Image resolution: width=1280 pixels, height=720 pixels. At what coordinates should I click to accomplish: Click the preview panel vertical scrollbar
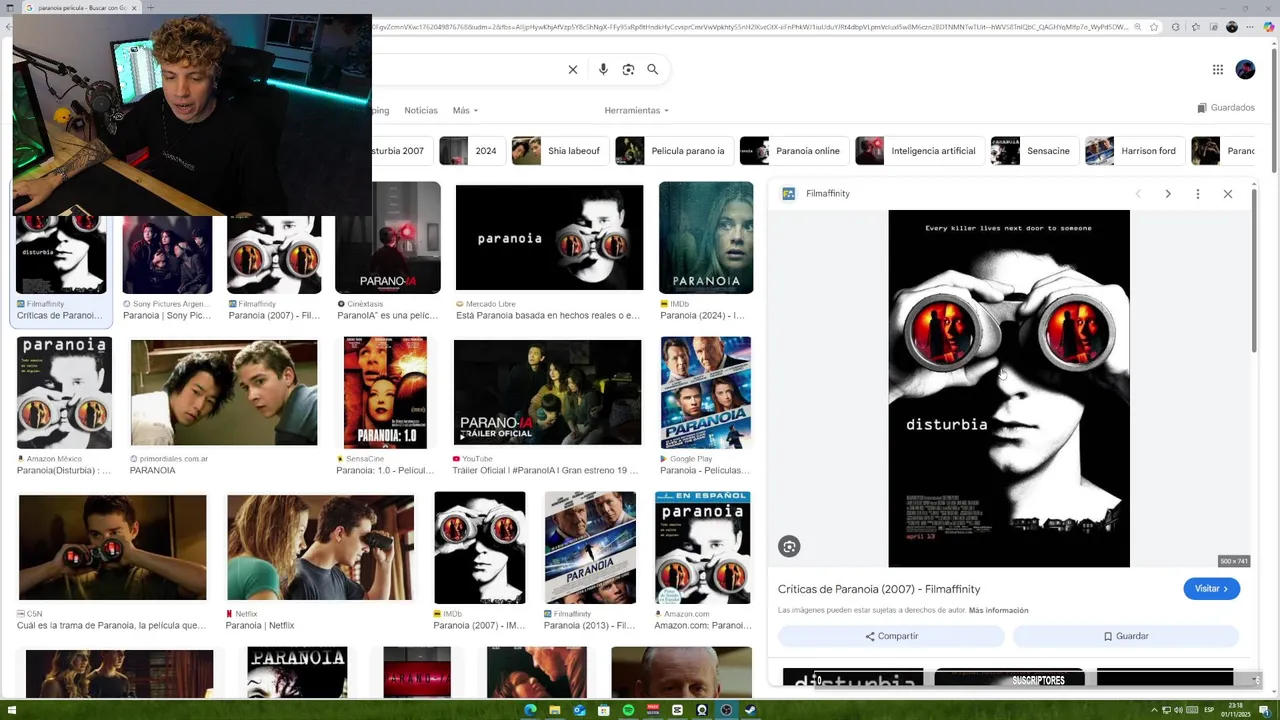(1254, 270)
